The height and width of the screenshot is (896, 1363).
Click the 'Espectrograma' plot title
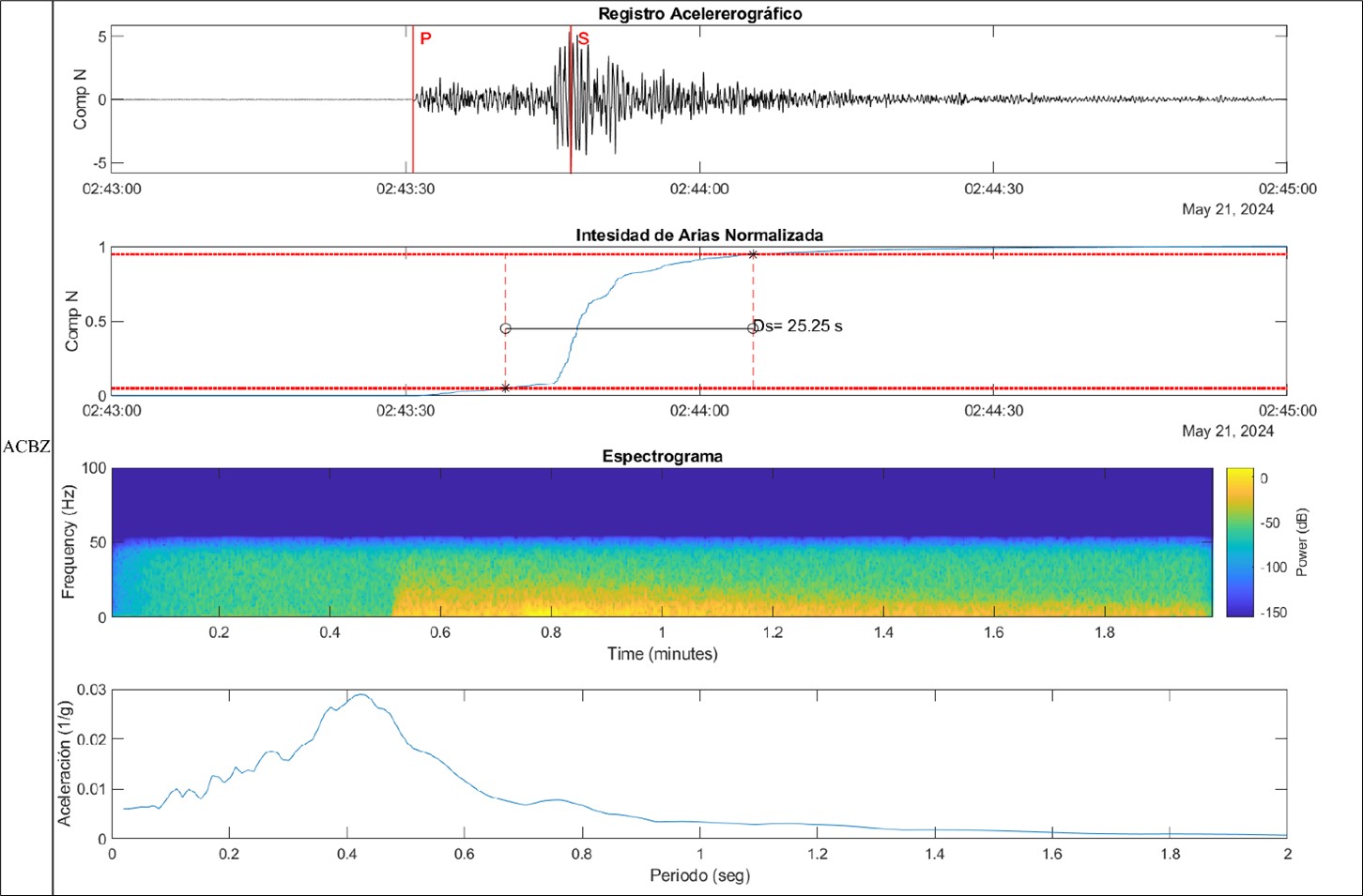click(663, 457)
